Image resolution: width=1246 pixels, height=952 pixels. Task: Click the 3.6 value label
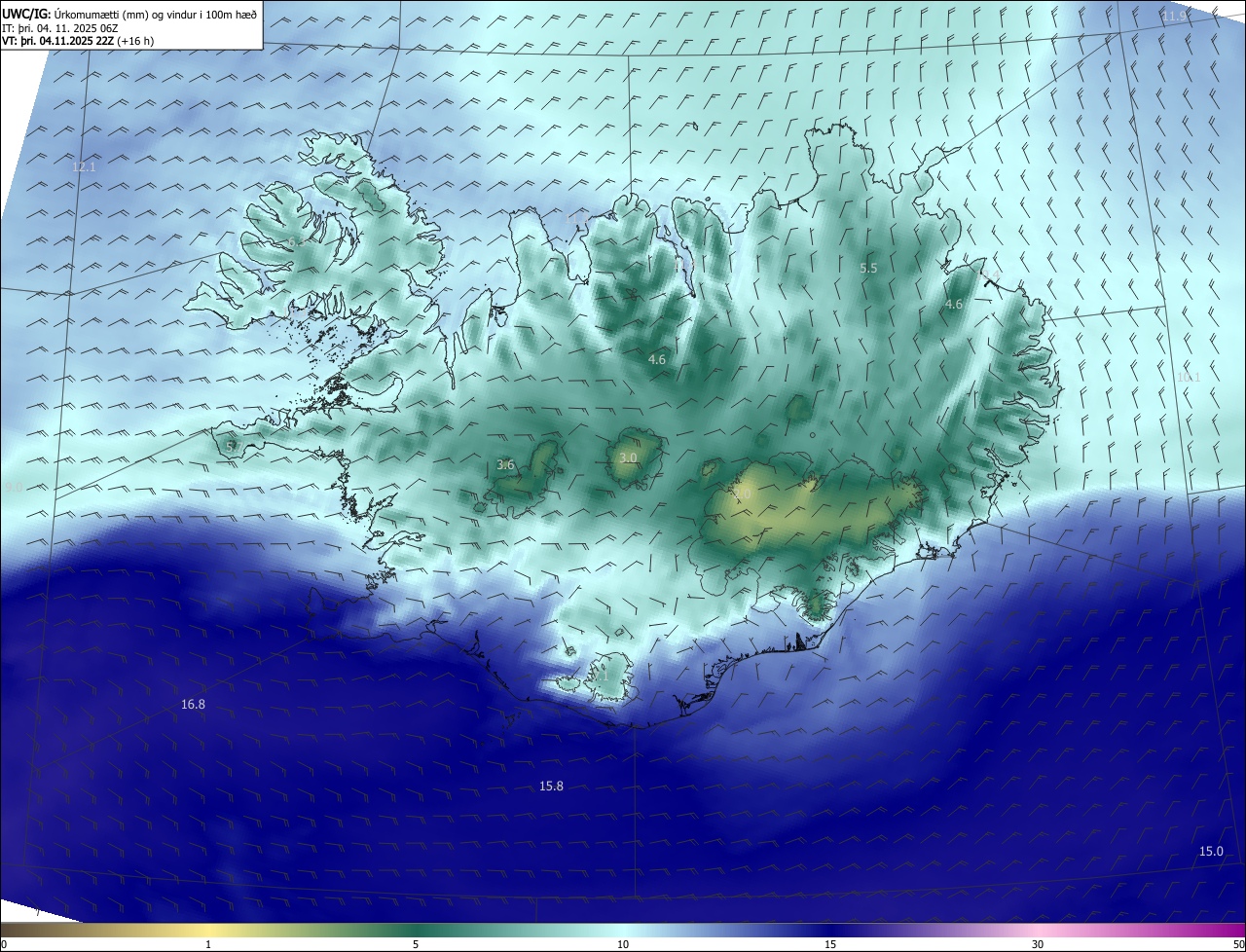pos(505,465)
